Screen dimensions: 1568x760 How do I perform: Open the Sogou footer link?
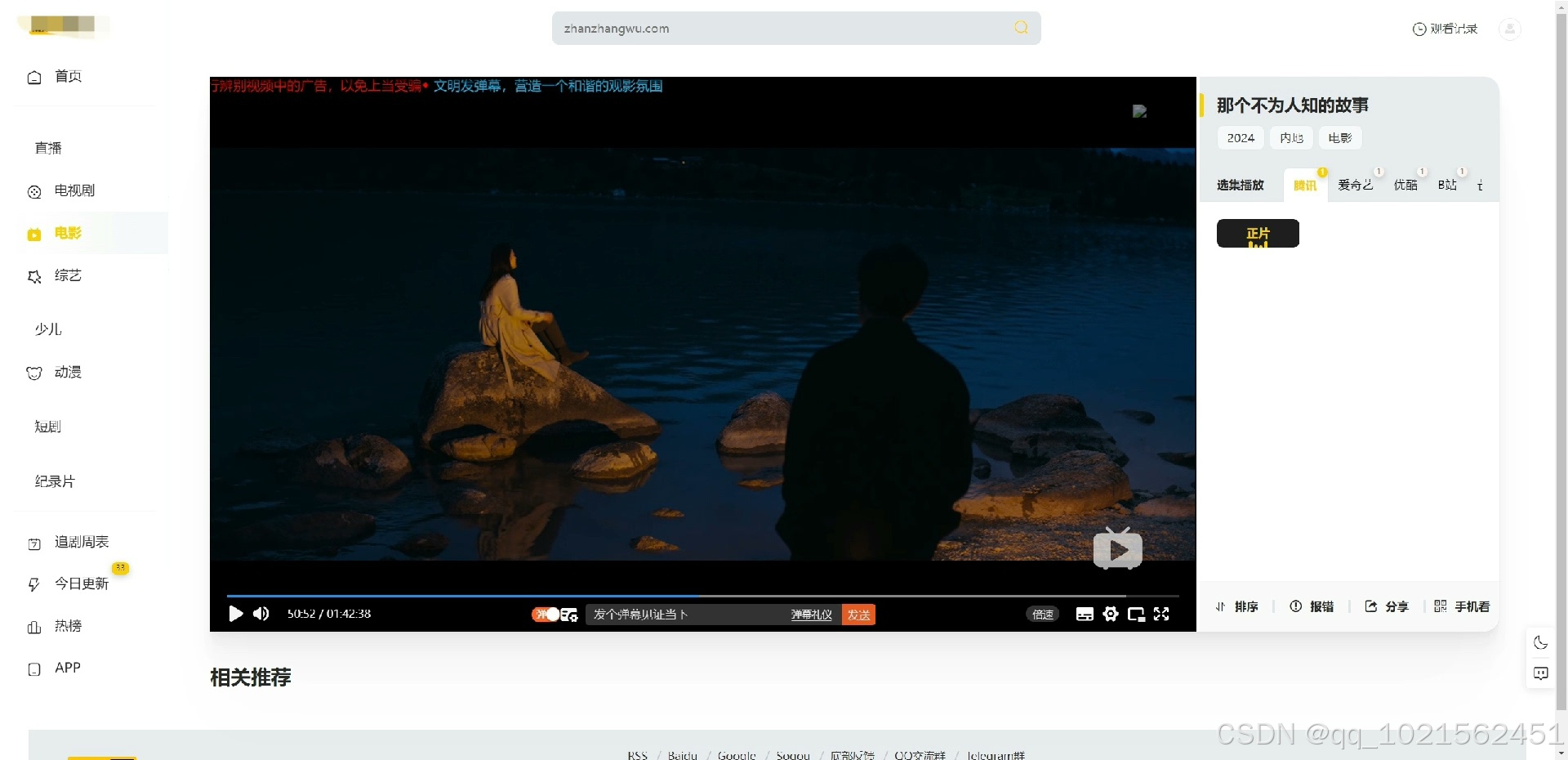(x=793, y=755)
